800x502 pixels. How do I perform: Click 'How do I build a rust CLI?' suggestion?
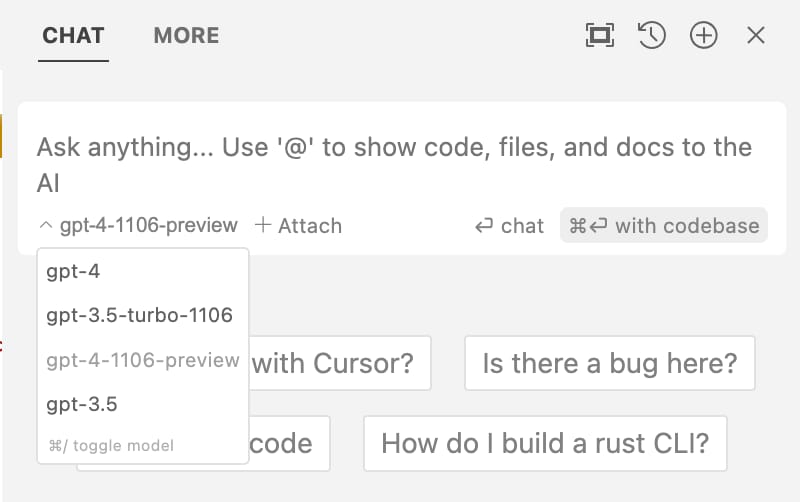[545, 443]
